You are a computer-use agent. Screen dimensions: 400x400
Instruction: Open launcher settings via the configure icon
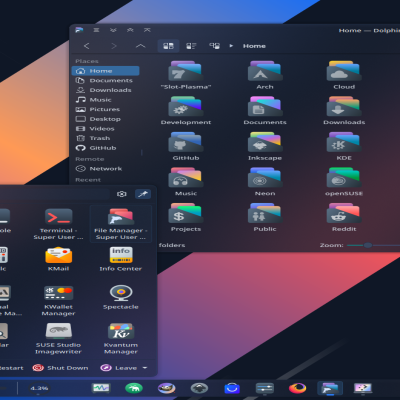click(x=122, y=194)
